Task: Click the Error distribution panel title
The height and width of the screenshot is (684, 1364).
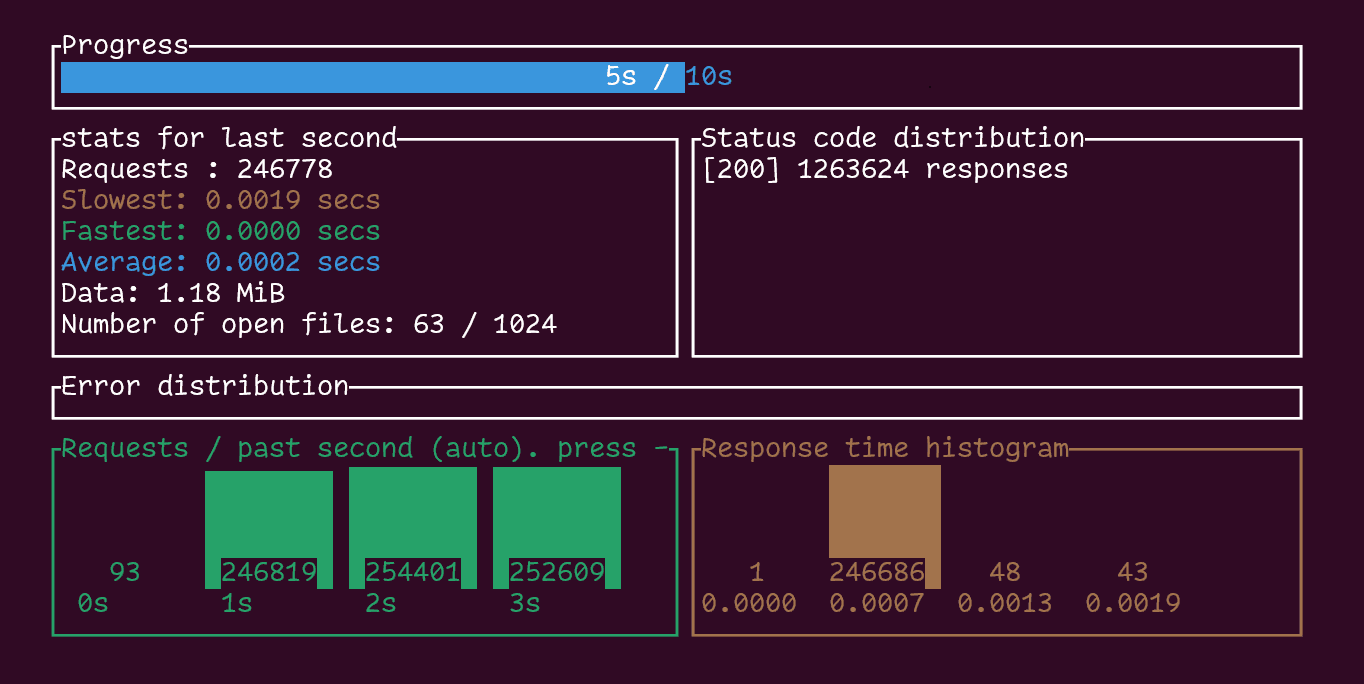Action: pyautogui.click(x=205, y=386)
